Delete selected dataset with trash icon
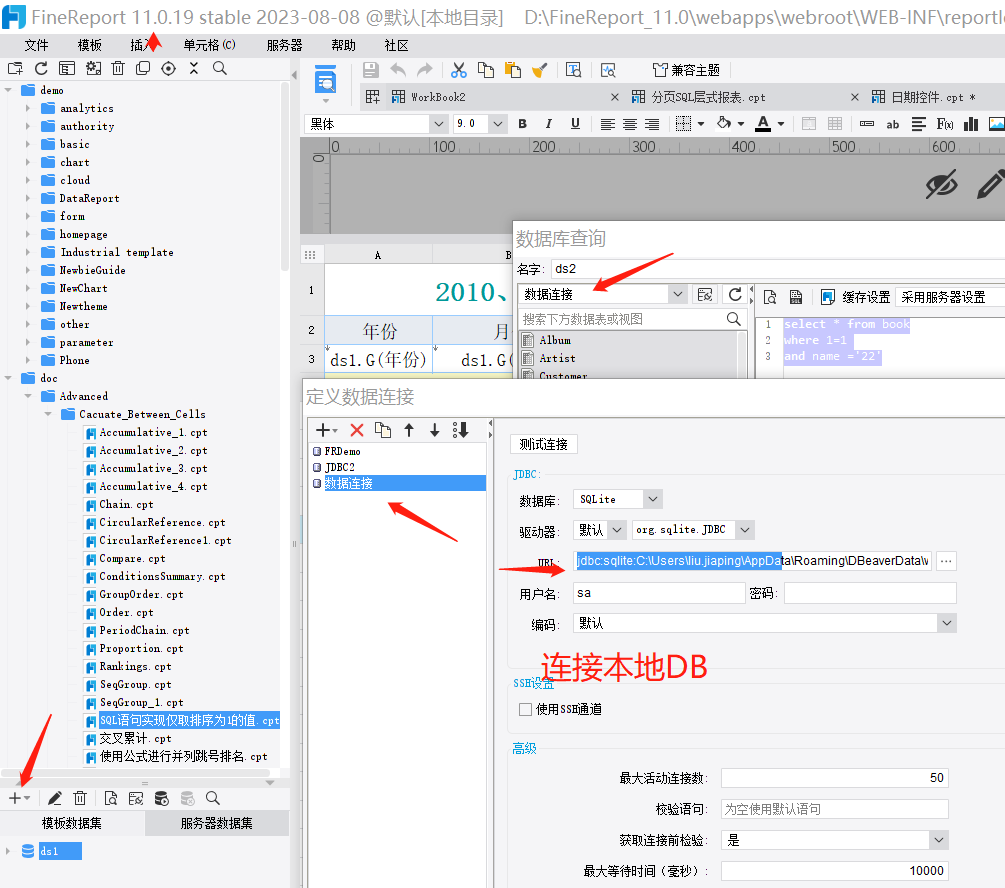This screenshot has width=1005, height=888. pos(80,798)
